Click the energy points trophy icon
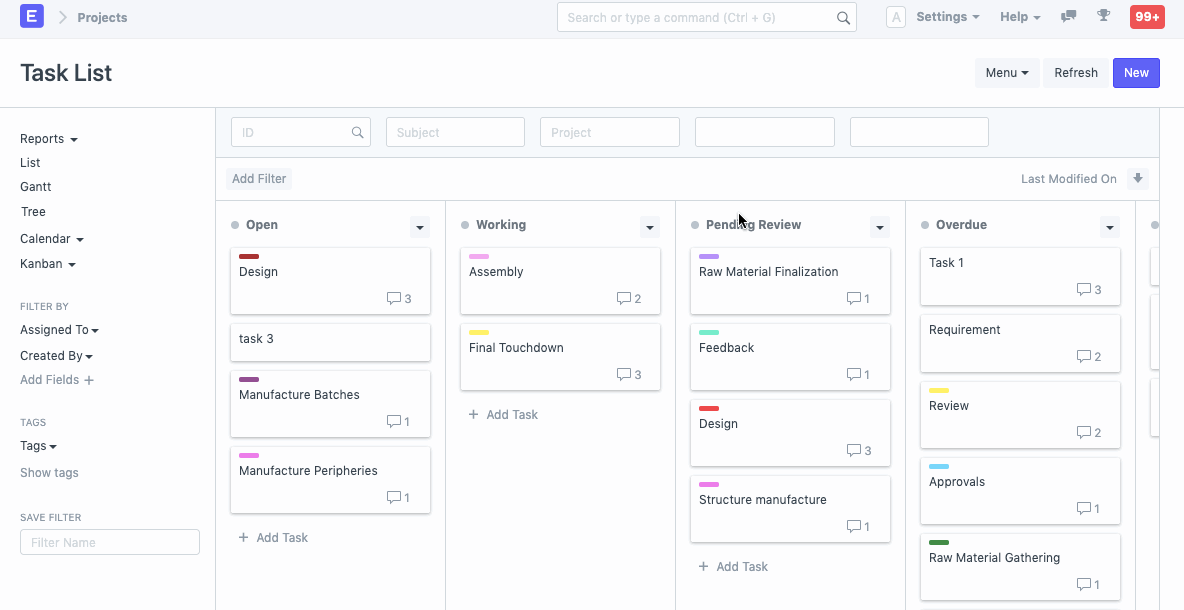Viewport: 1184px width, 610px height. click(1103, 16)
